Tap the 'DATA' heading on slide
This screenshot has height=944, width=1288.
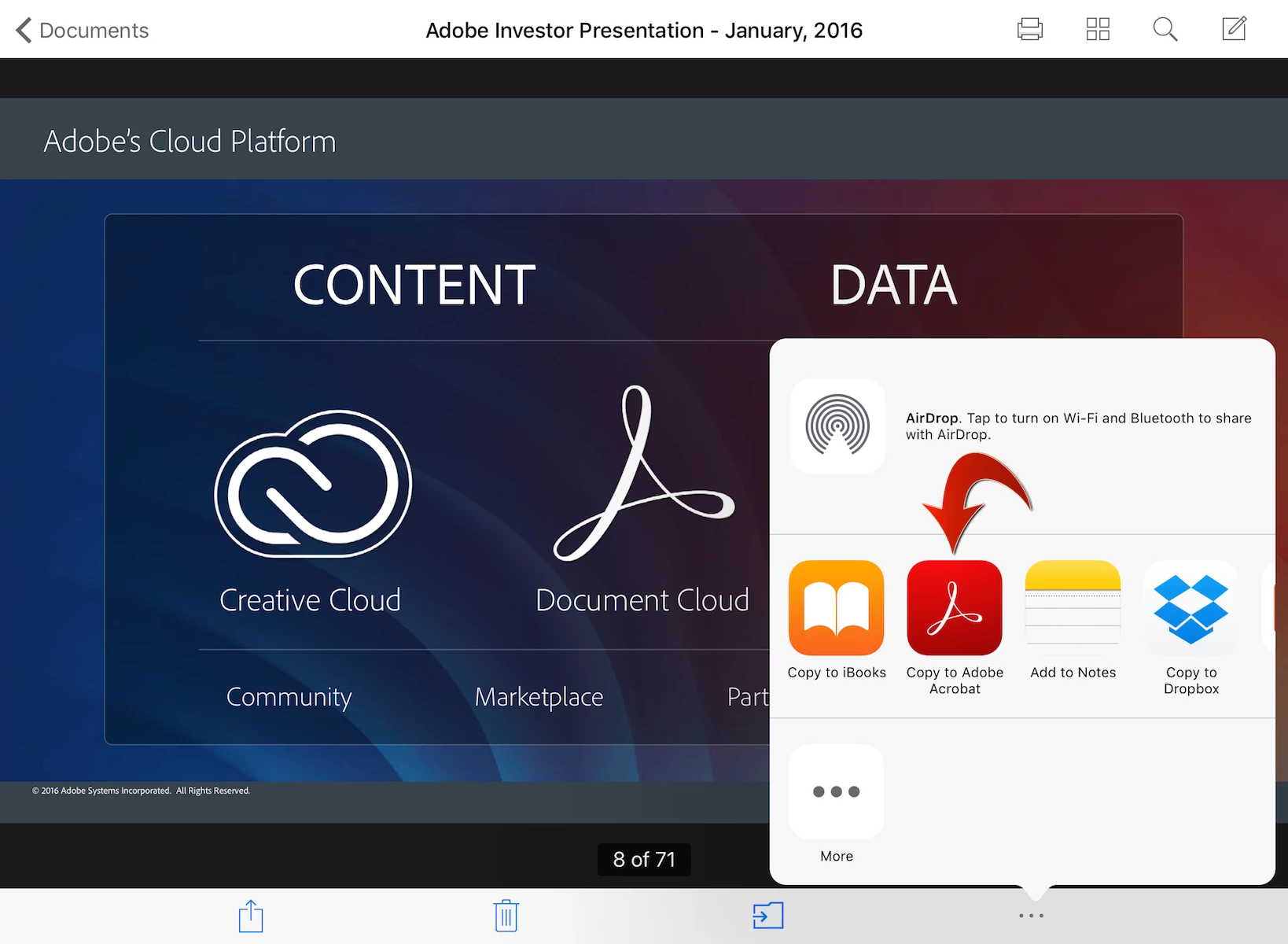click(894, 285)
